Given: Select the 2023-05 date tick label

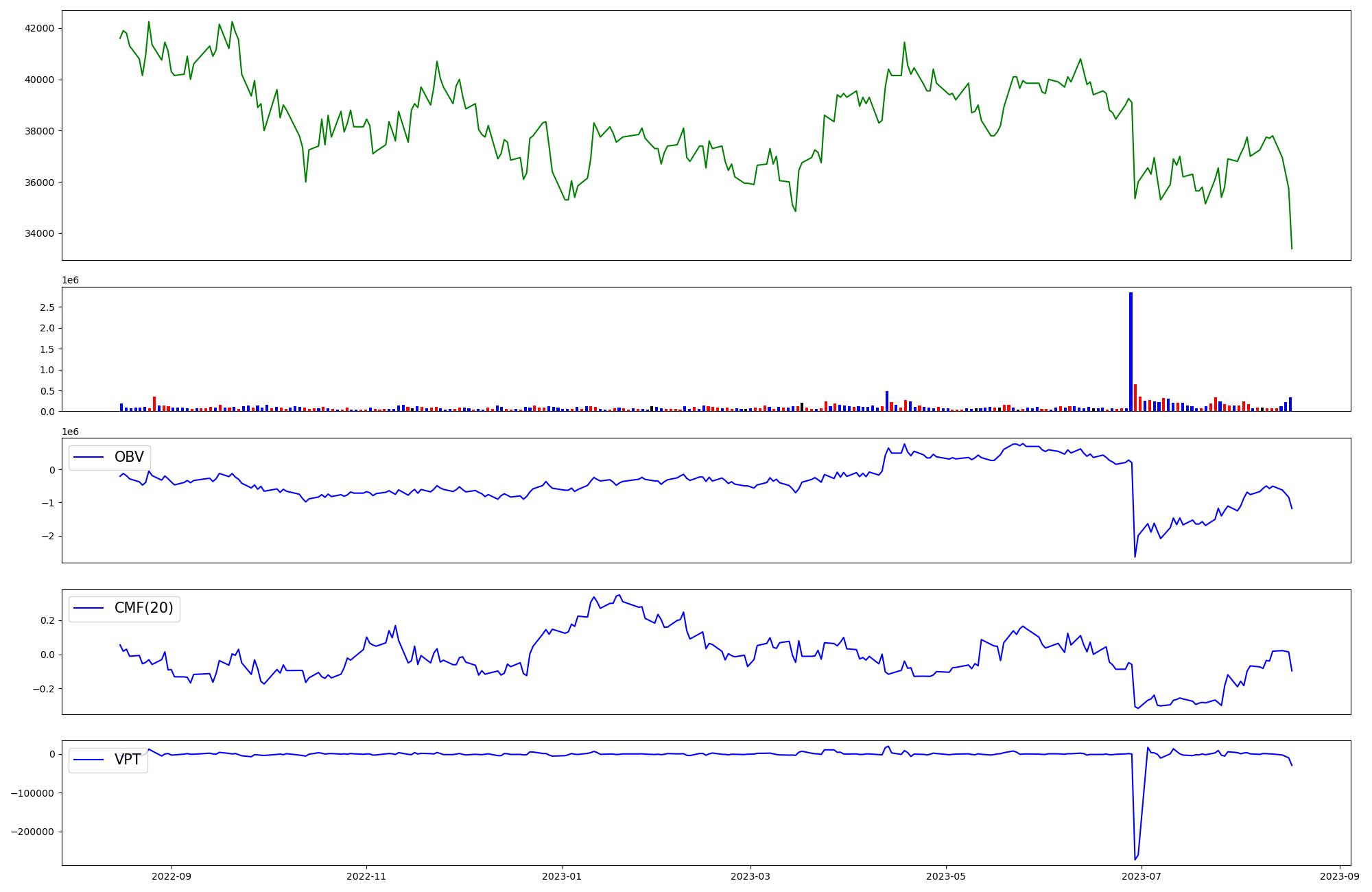Looking at the screenshot, I should (x=946, y=876).
